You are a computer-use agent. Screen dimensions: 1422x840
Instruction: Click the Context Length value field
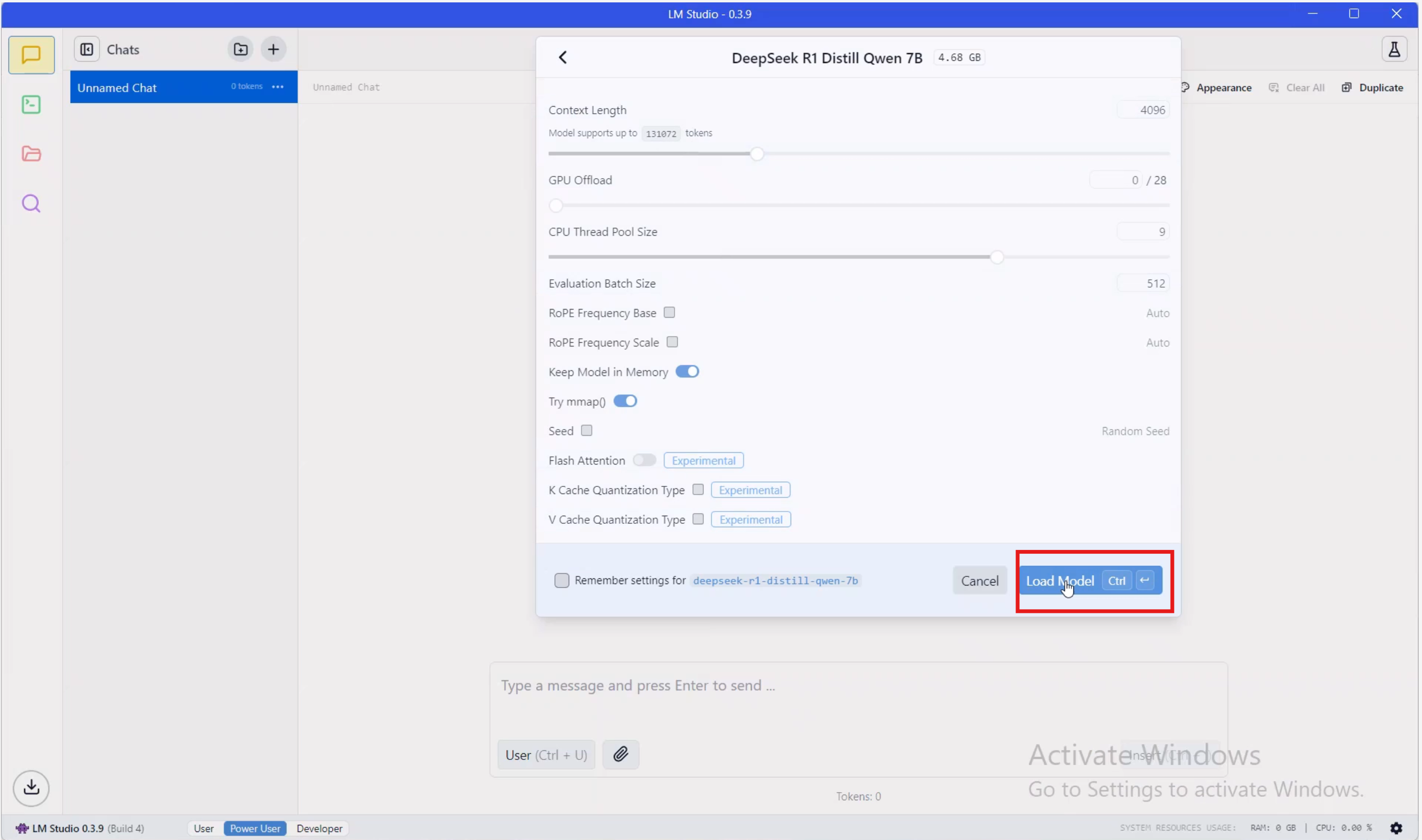coord(1143,110)
